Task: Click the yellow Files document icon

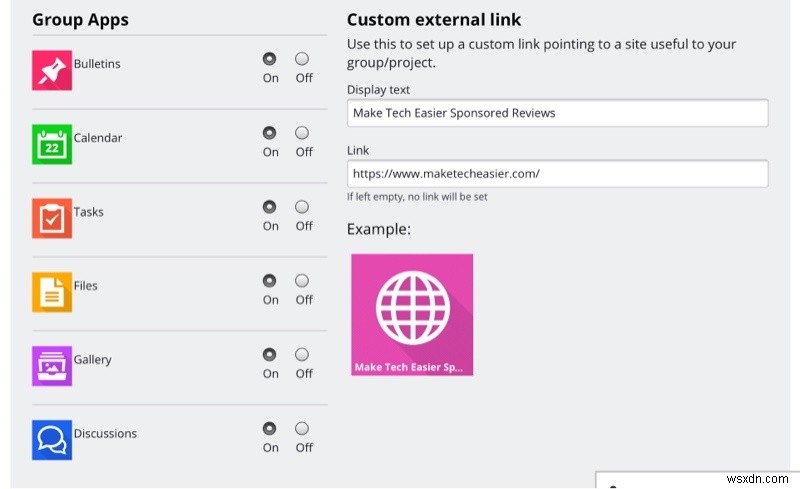Action: (x=52, y=292)
